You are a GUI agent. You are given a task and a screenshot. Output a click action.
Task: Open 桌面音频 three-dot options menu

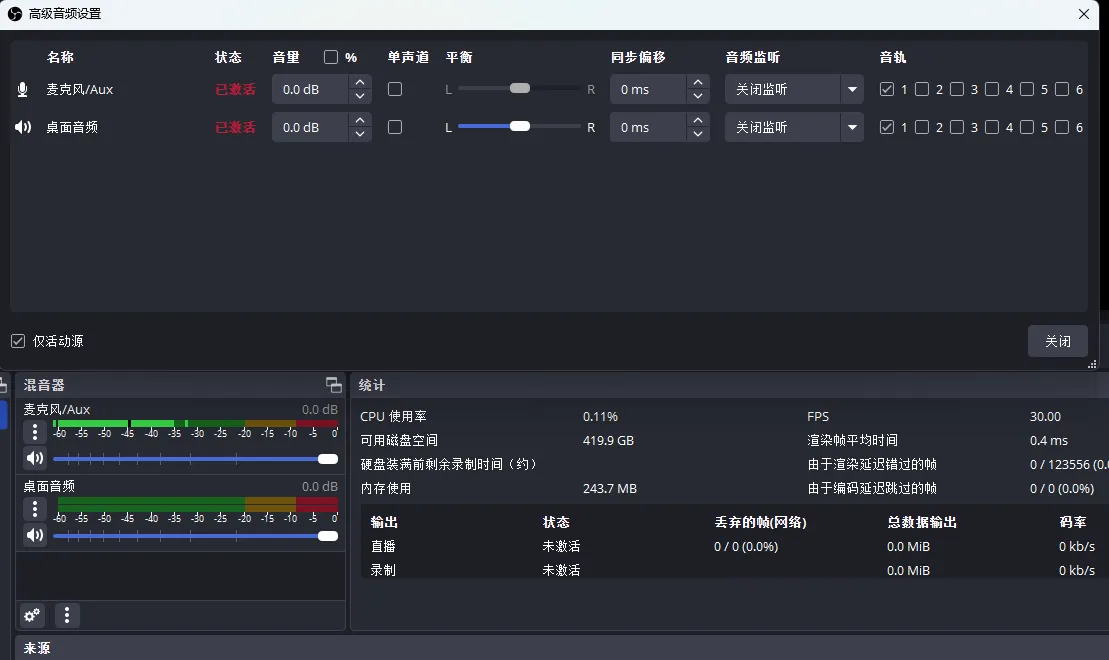click(x=35, y=509)
